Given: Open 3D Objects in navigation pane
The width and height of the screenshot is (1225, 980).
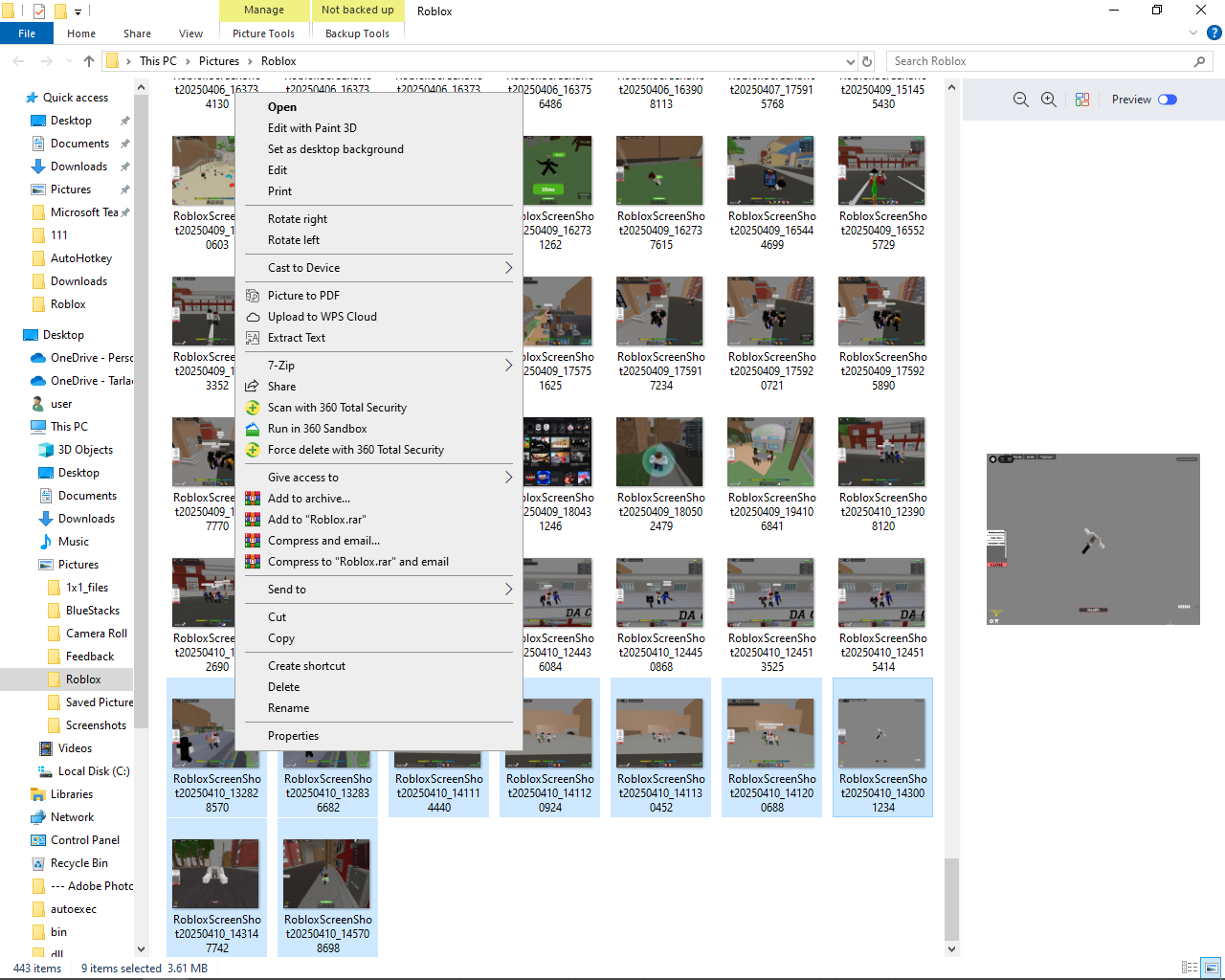Looking at the screenshot, I should pyautogui.click(x=85, y=450).
